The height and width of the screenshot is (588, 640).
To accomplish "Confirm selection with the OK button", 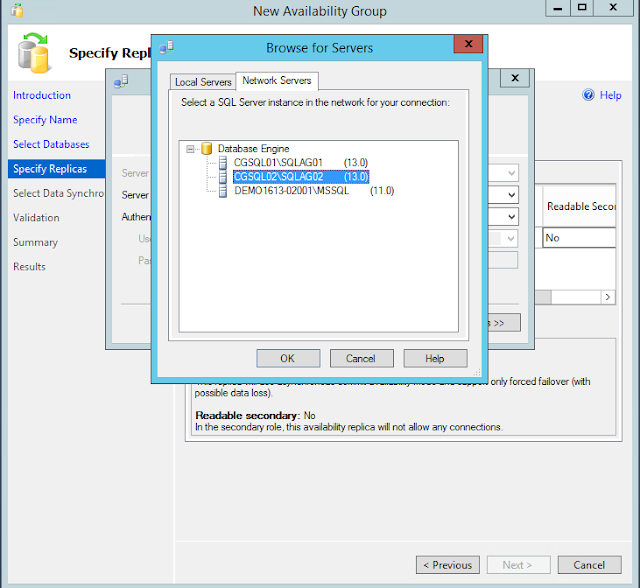I will tap(288, 358).
